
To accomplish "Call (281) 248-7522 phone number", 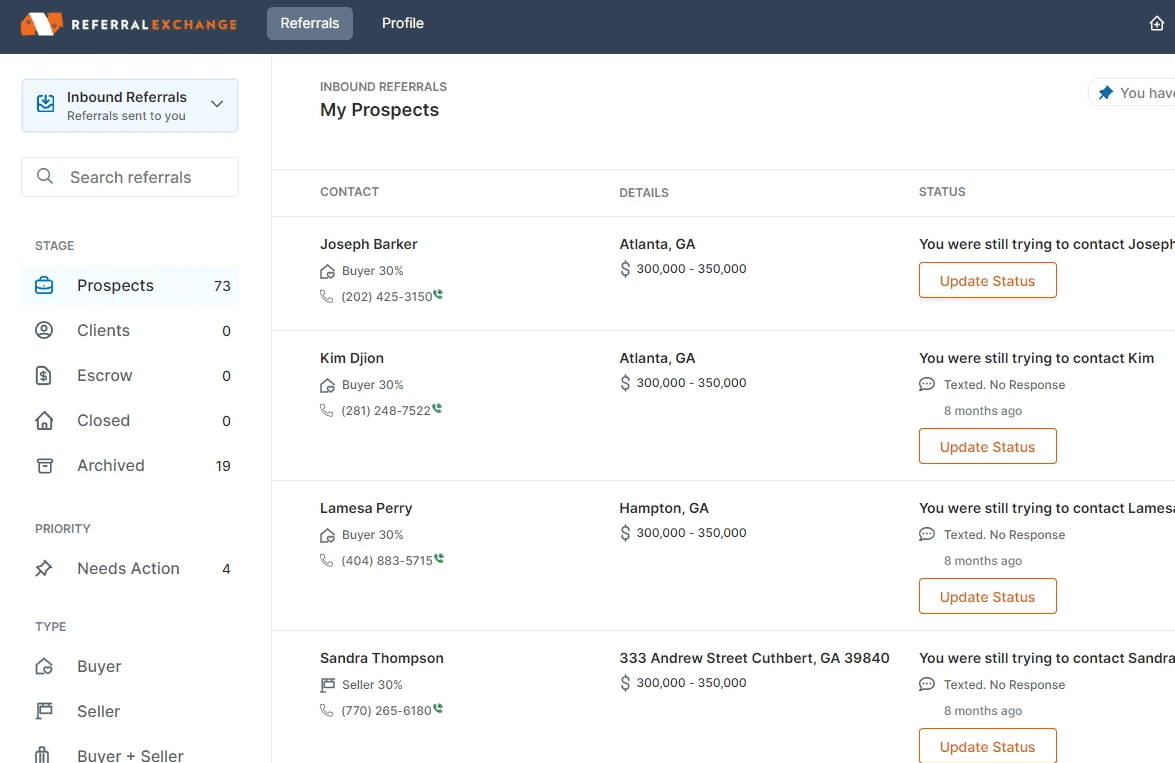I will tap(386, 411).
